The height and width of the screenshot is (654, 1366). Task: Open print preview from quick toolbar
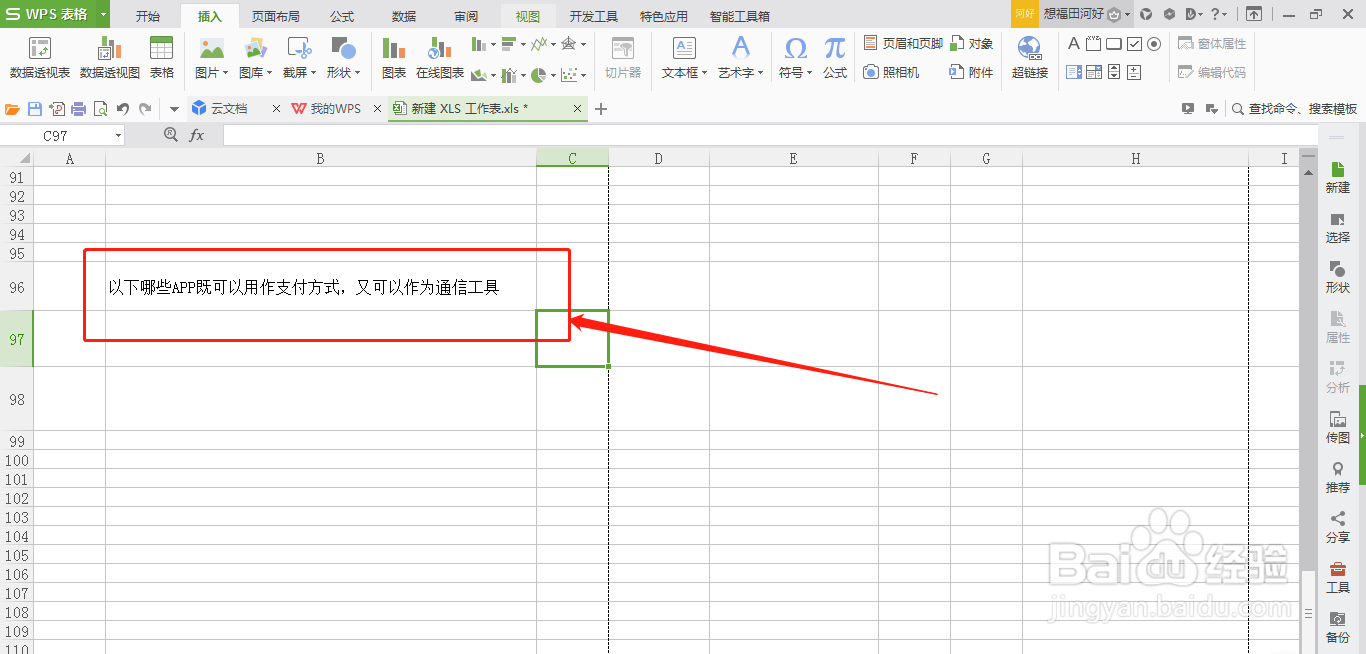tap(101, 109)
